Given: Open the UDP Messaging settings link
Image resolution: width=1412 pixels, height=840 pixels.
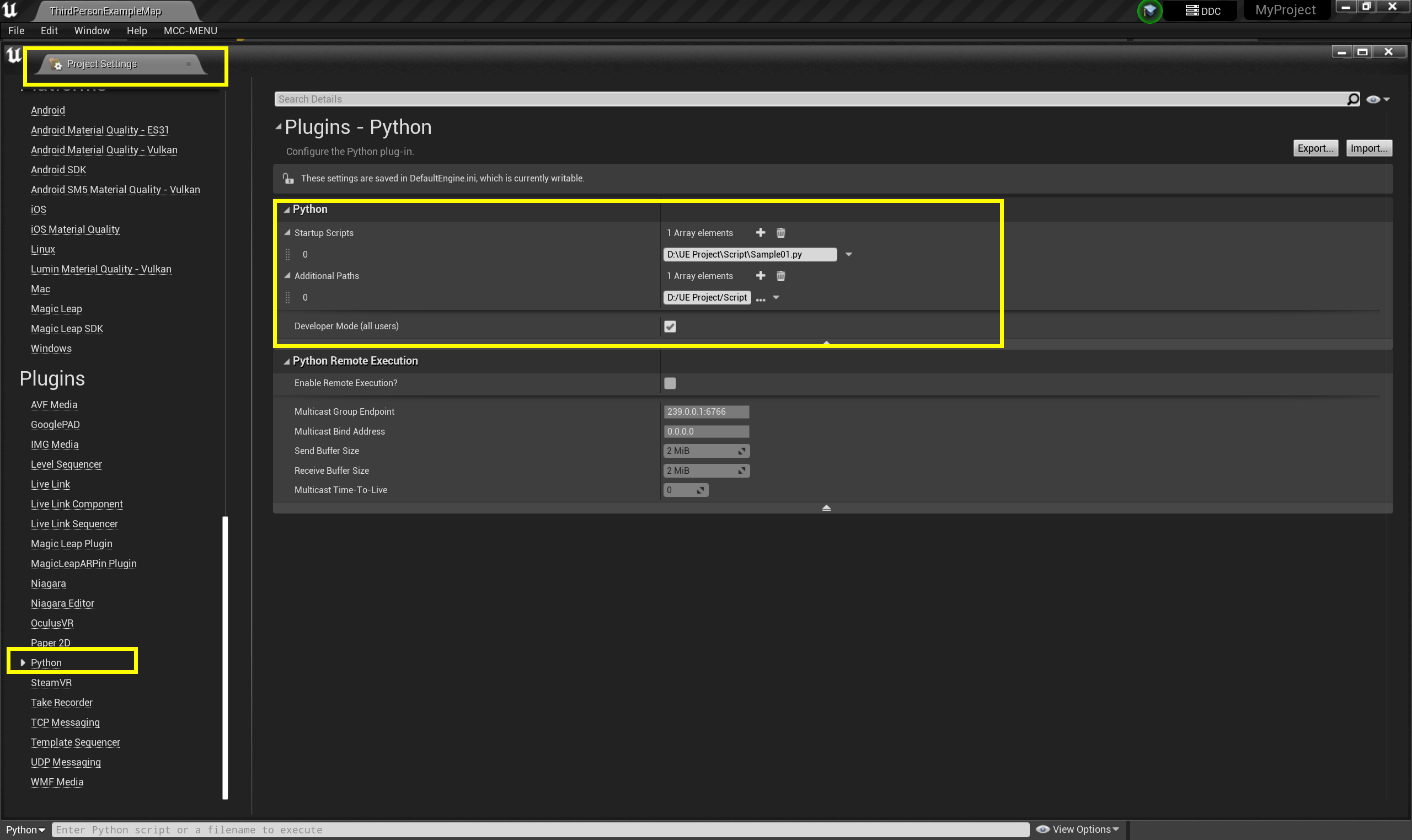Looking at the screenshot, I should click(x=66, y=762).
